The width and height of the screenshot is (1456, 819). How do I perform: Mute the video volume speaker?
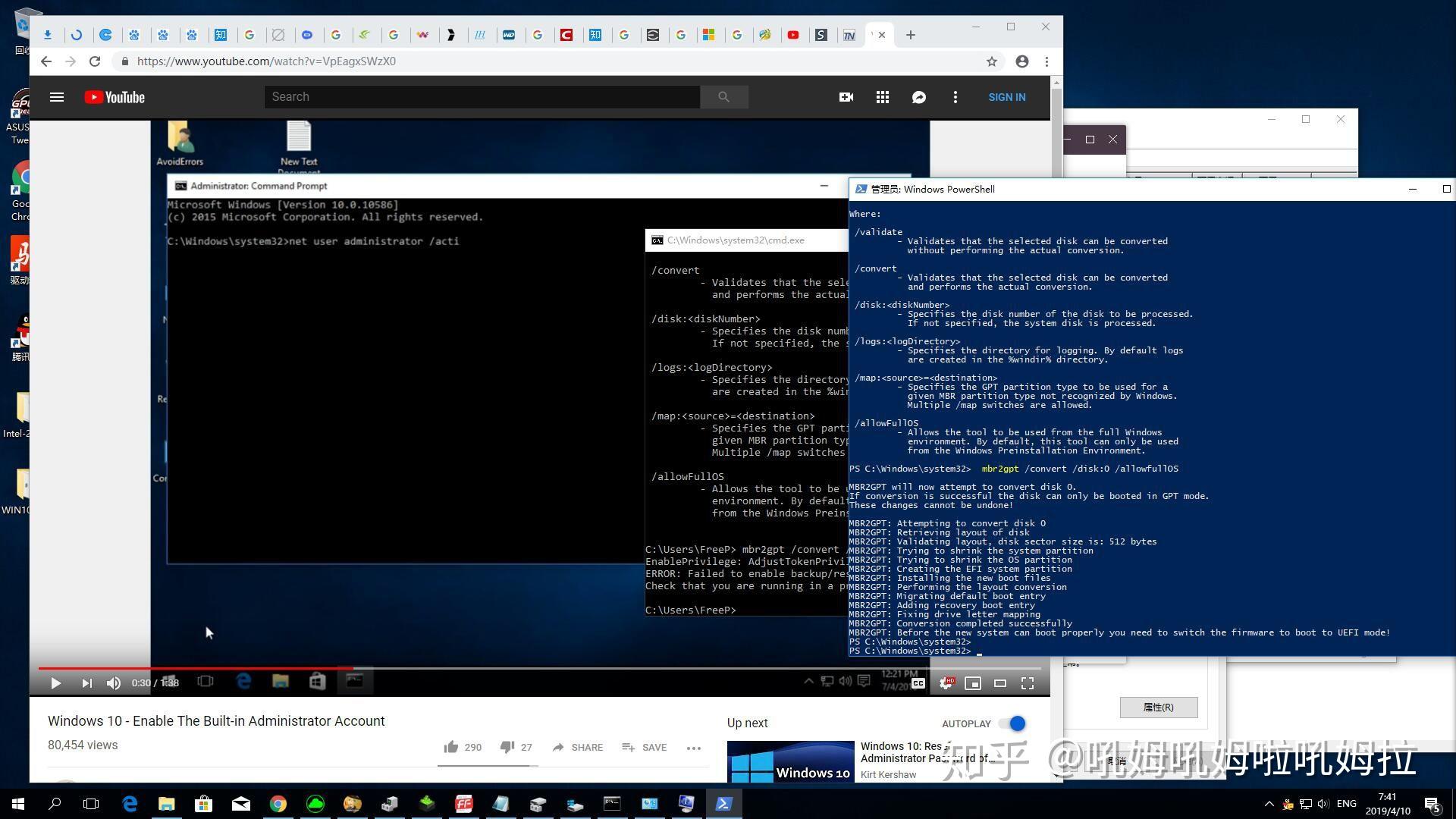(114, 683)
